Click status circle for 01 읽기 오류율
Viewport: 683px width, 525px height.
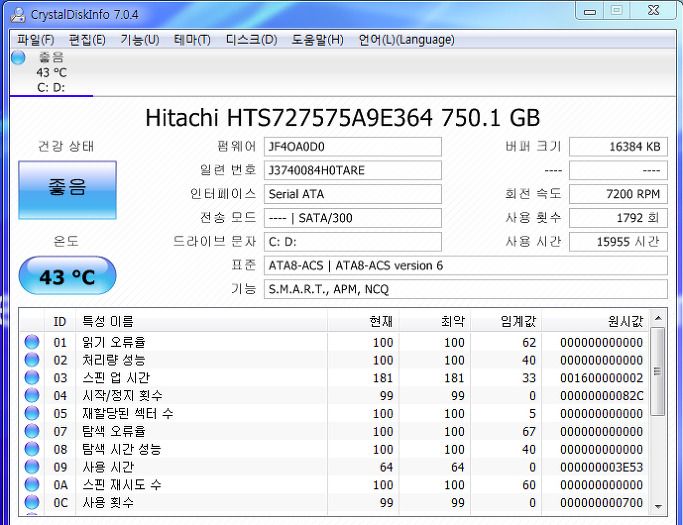[x=32, y=342]
